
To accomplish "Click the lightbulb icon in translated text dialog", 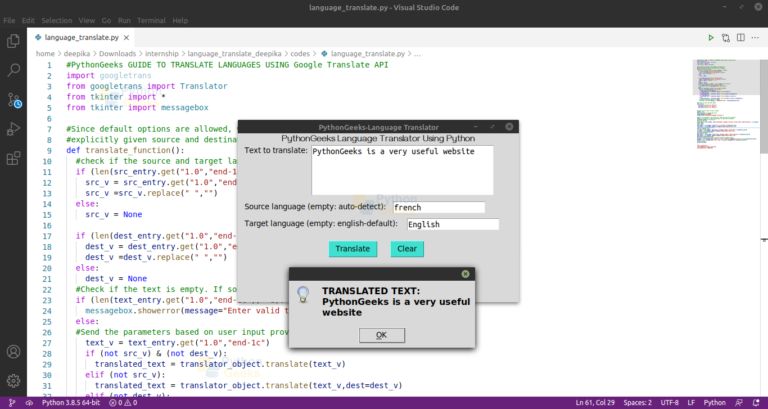I will pyautogui.click(x=303, y=294).
